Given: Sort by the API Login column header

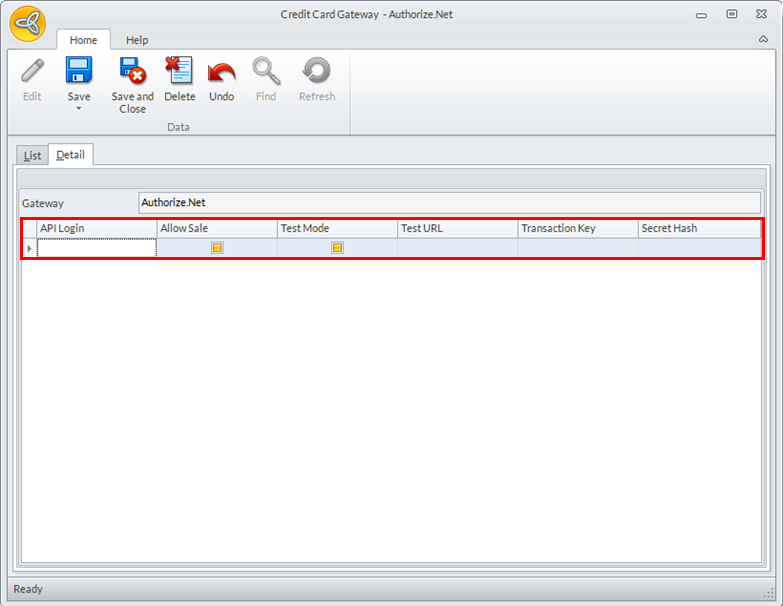Looking at the screenshot, I should pyautogui.click(x=97, y=229).
